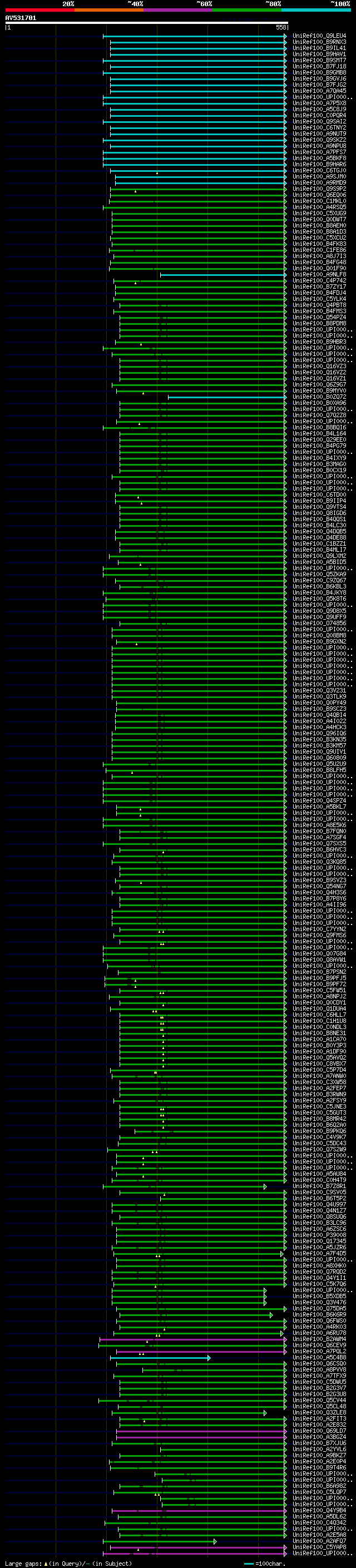Open hit UniRef100_B9IL41
This screenshot has width=356, height=1568.
tap(319, 48)
